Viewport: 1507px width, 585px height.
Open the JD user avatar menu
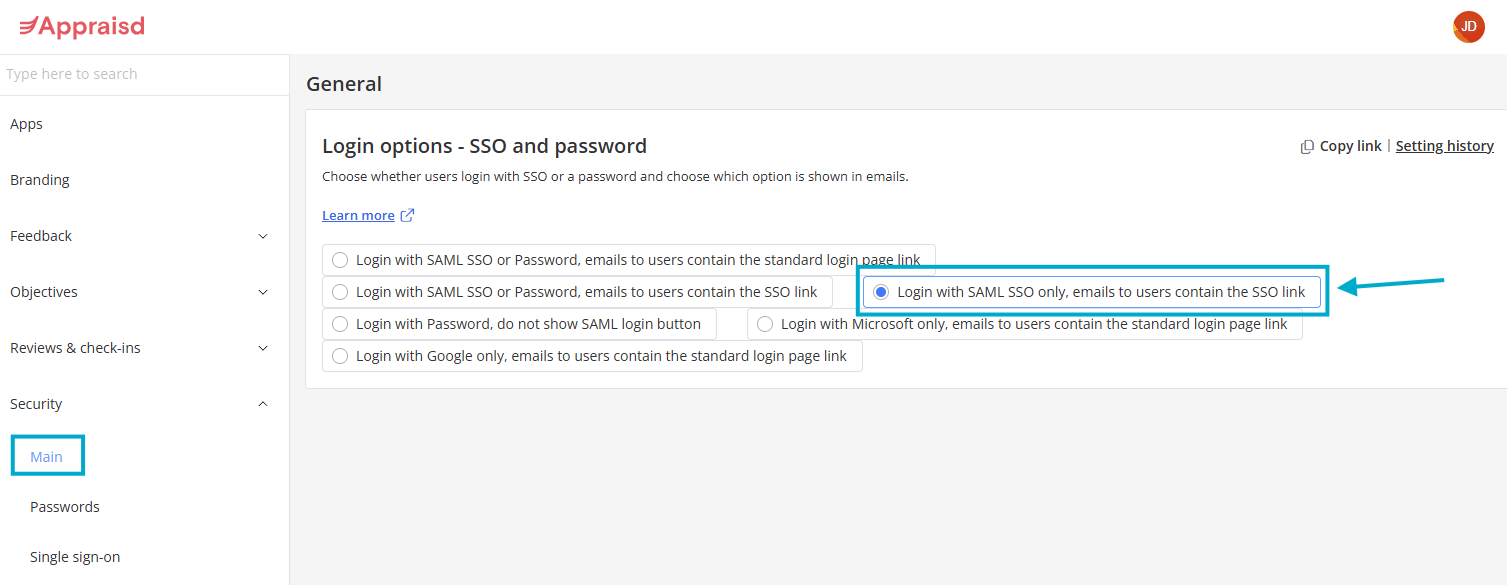pos(1468,27)
